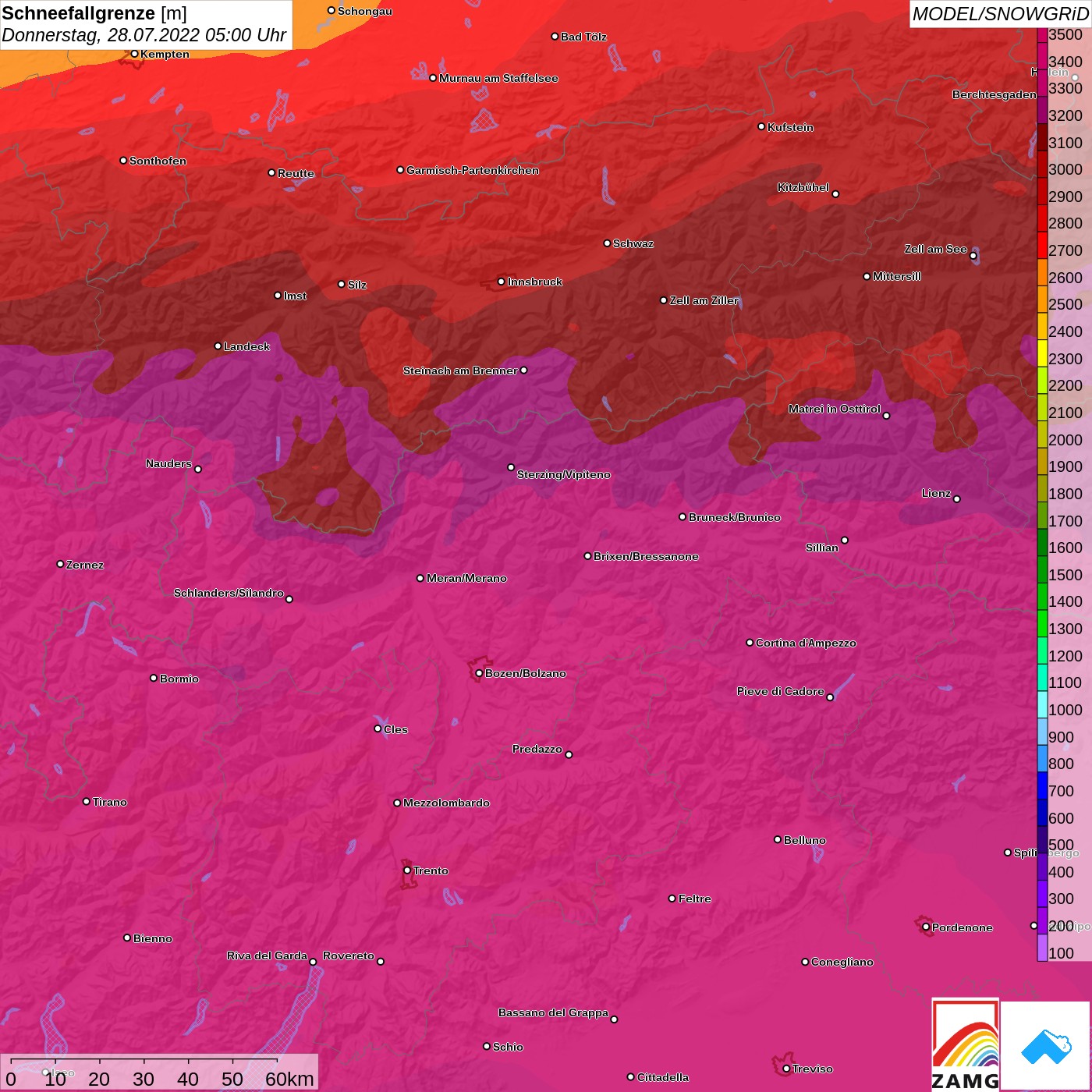
Task: Click the Mittersill label
Action: click(896, 276)
